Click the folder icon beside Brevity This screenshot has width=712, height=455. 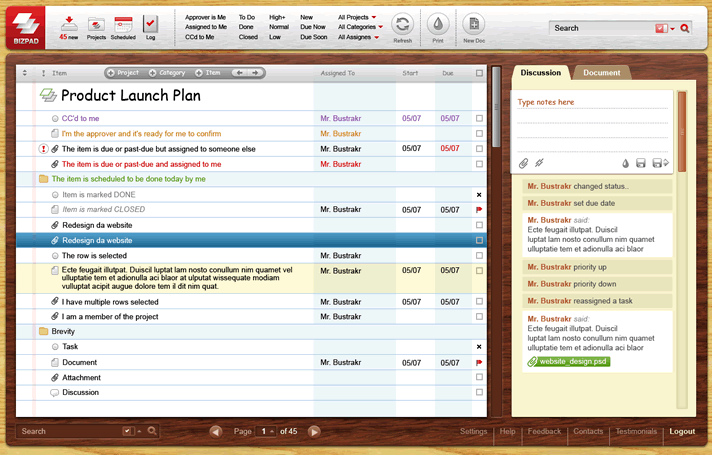point(44,331)
